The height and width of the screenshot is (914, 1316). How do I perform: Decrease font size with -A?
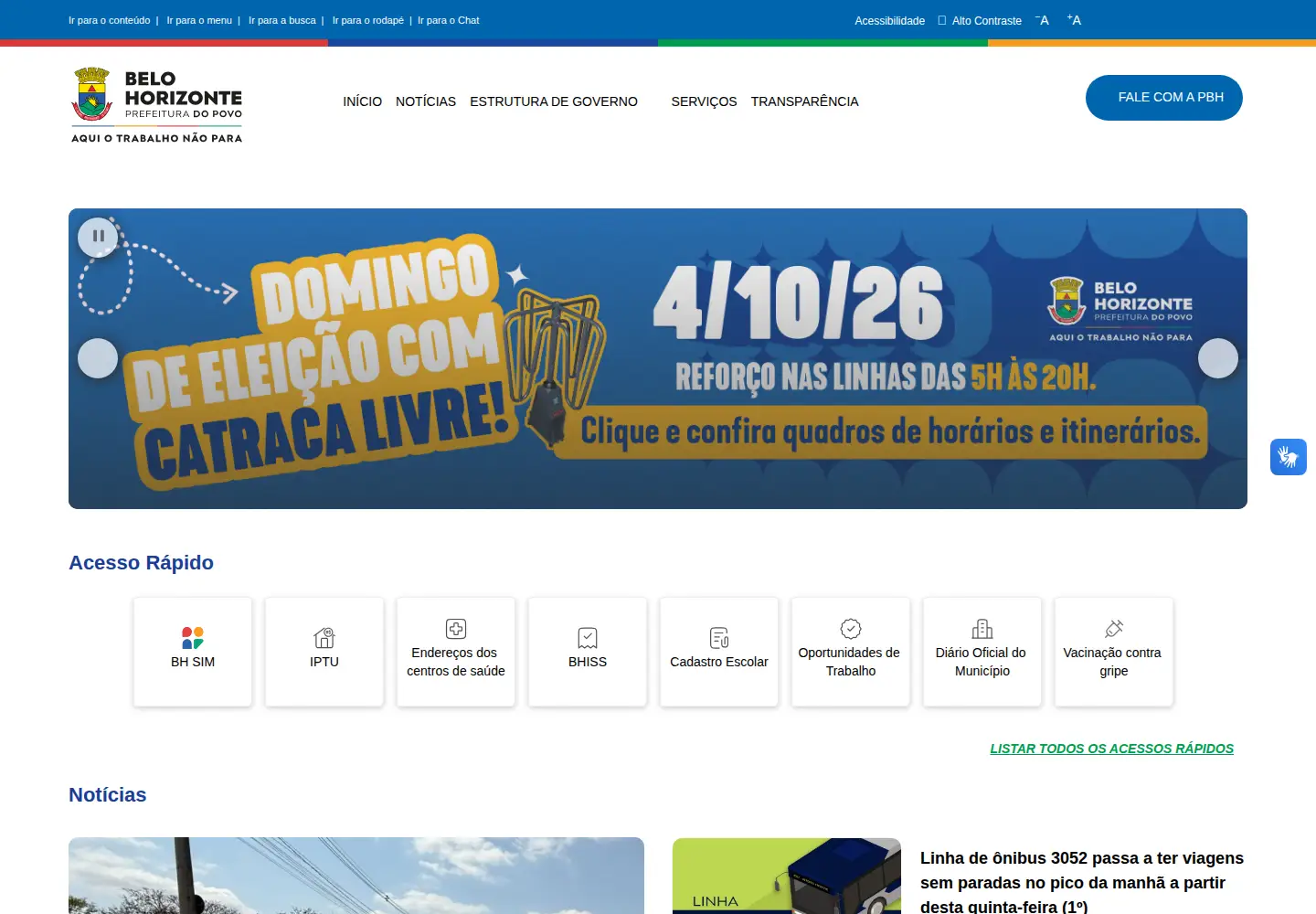point(1042,20)
